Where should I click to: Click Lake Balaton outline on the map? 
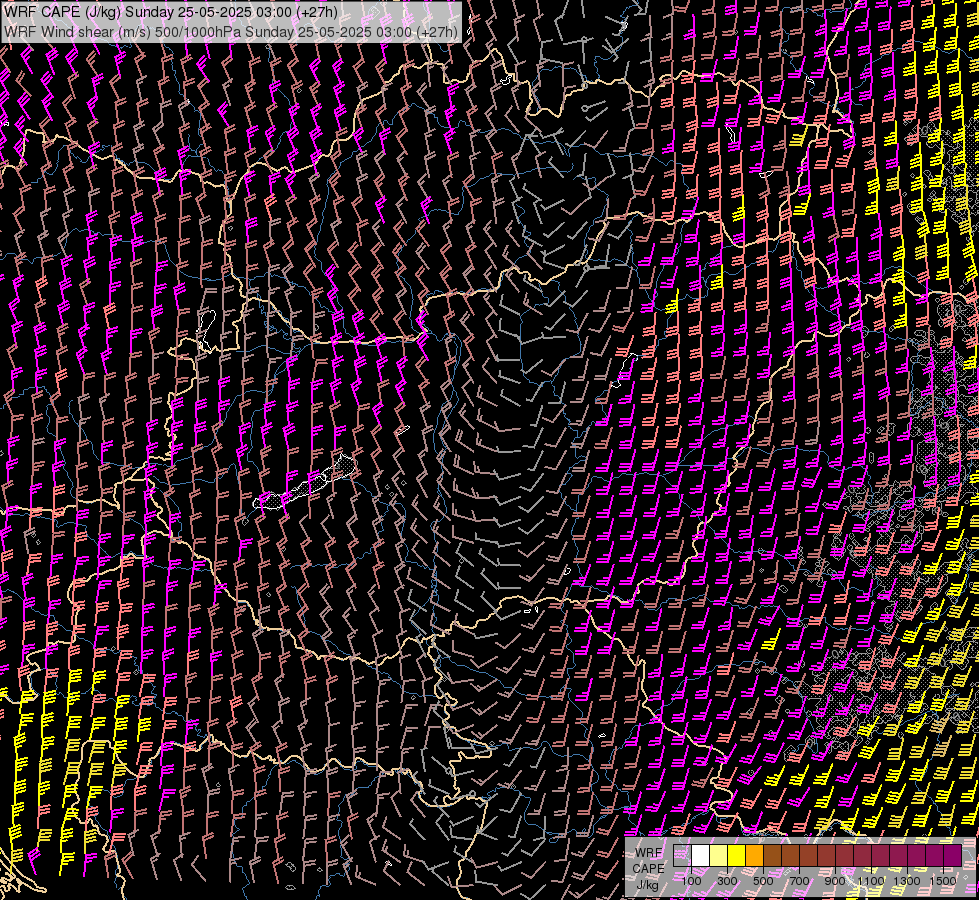pos(305,481)
